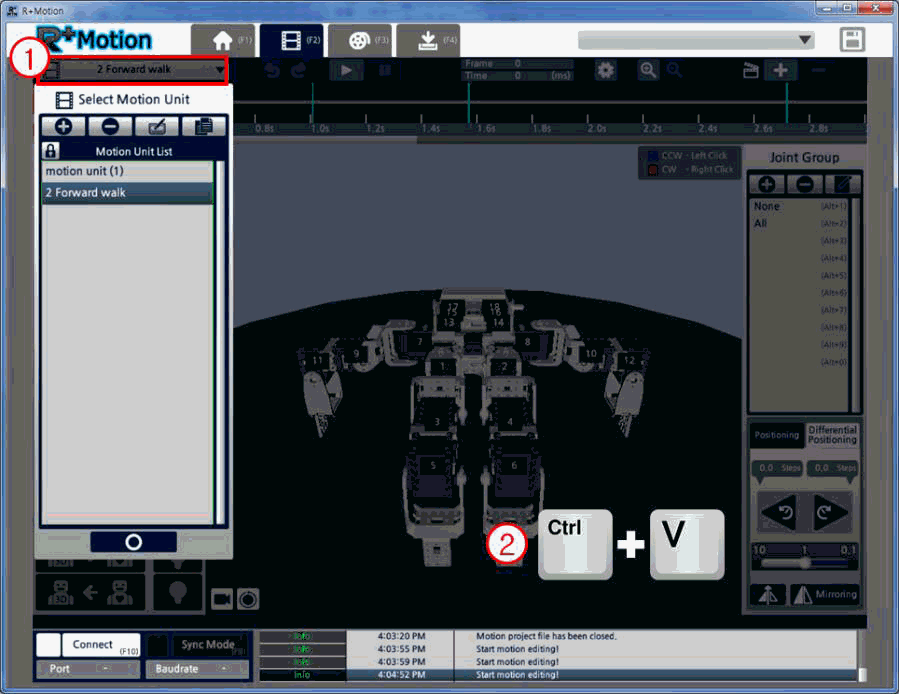Delete joint group with minus icon

click(x=804, y=184)
